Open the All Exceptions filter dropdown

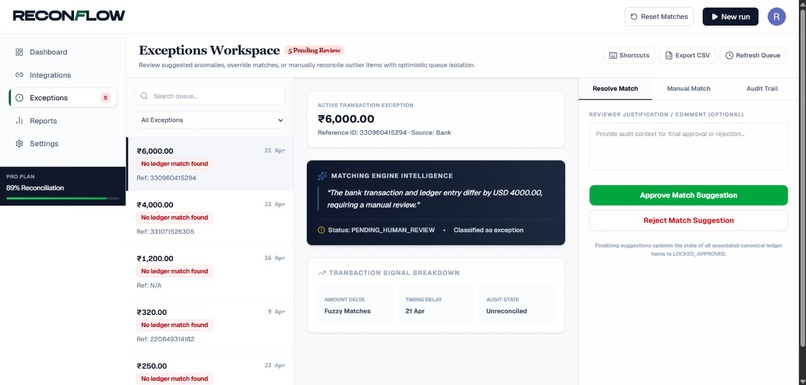[210, 120]
